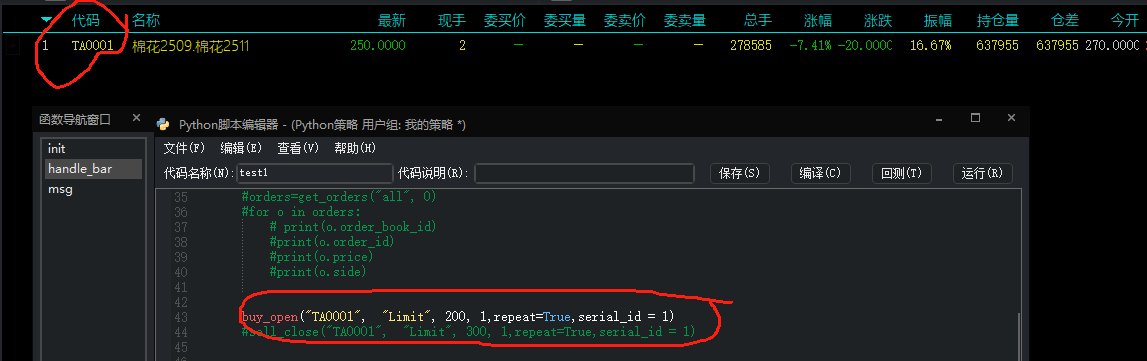Close the 函数导航窗口 panel
The height and width of the screenshot is (361, 1147).
tap(136, 118)
